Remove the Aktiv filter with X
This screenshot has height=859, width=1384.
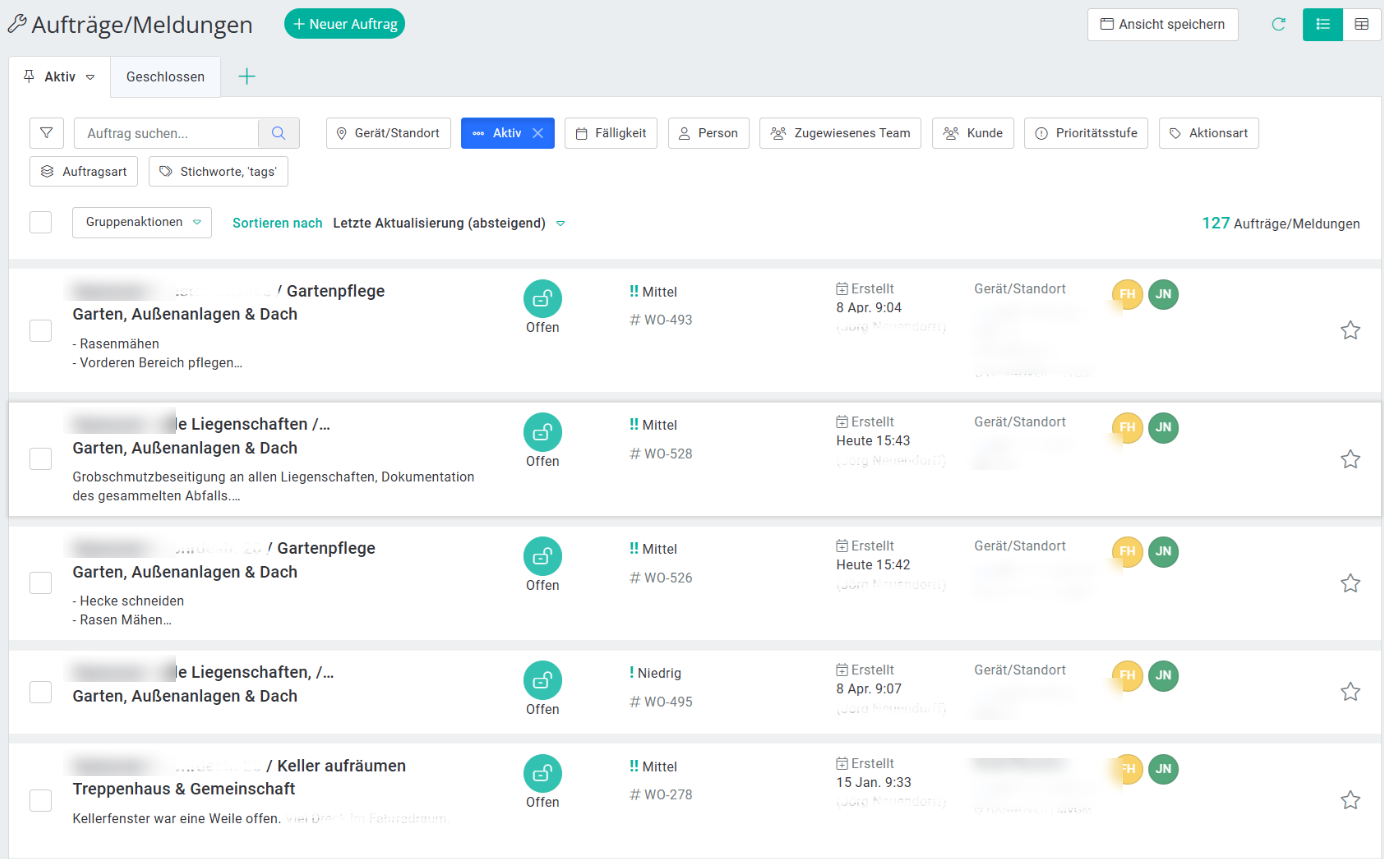click(537, 133)
